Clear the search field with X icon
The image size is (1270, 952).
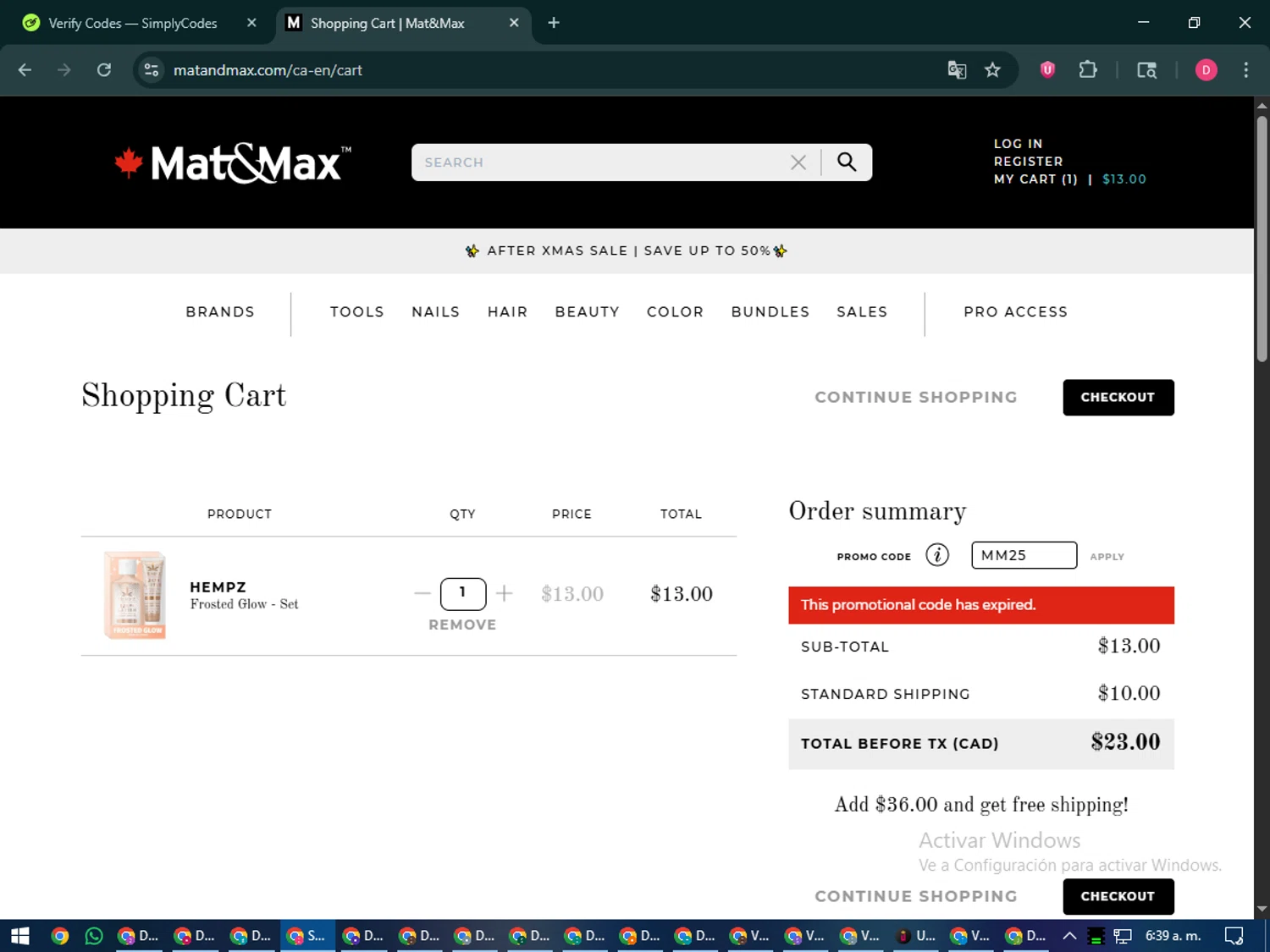point(798,162)
